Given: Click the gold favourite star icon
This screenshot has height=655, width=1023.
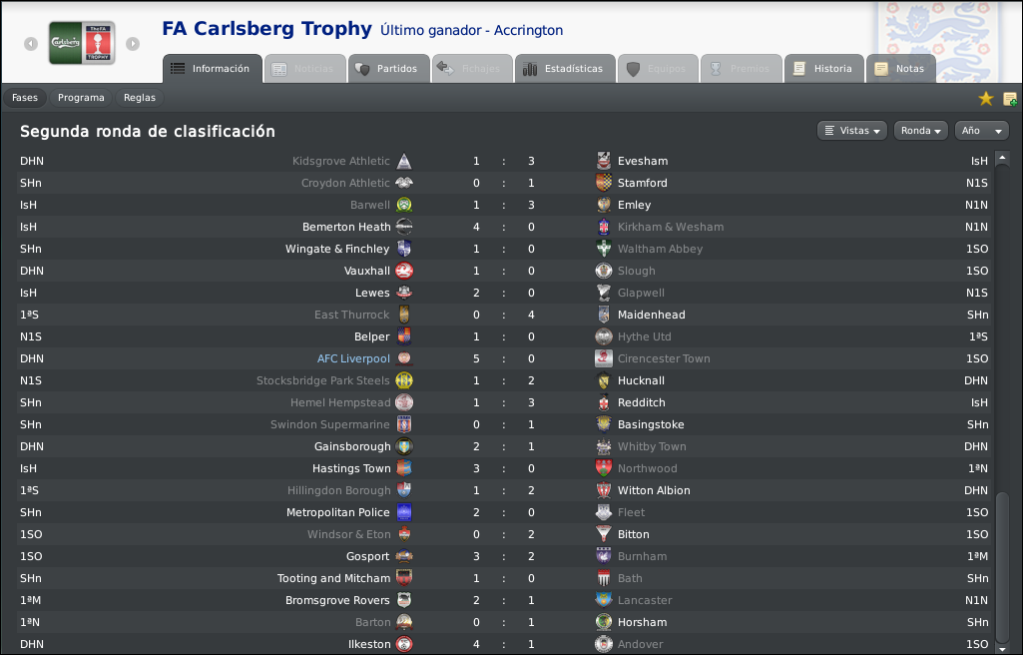Looking at the screenshot, I should [985, 99].
